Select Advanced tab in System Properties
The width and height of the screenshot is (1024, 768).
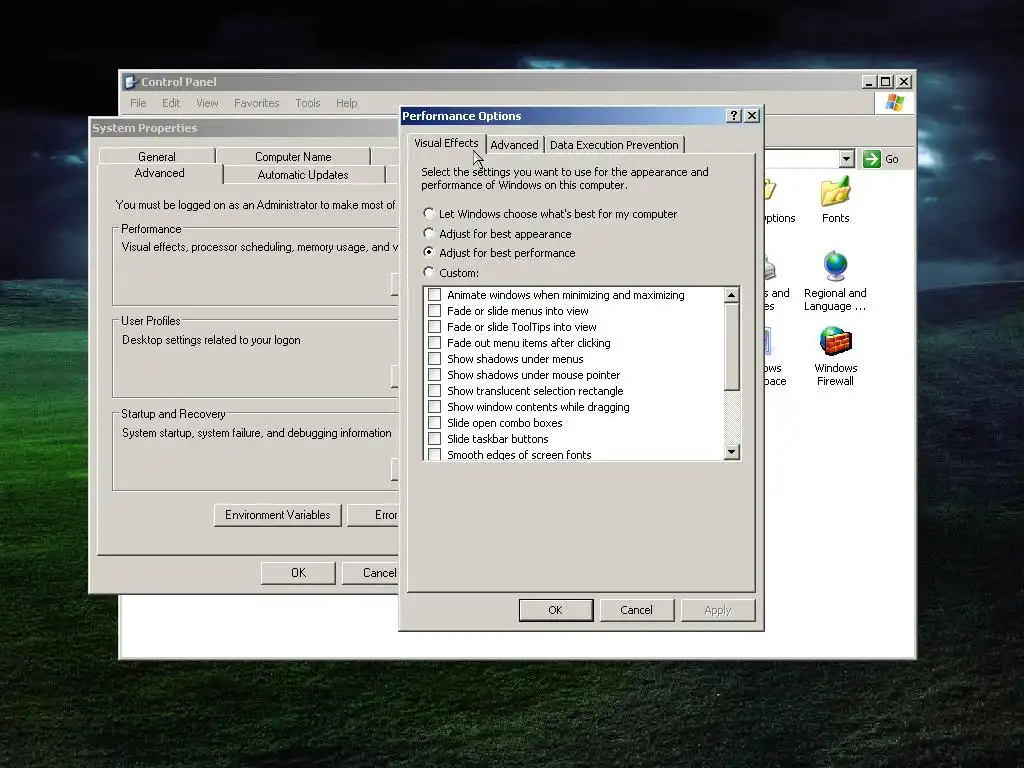(x=159, y=173)
